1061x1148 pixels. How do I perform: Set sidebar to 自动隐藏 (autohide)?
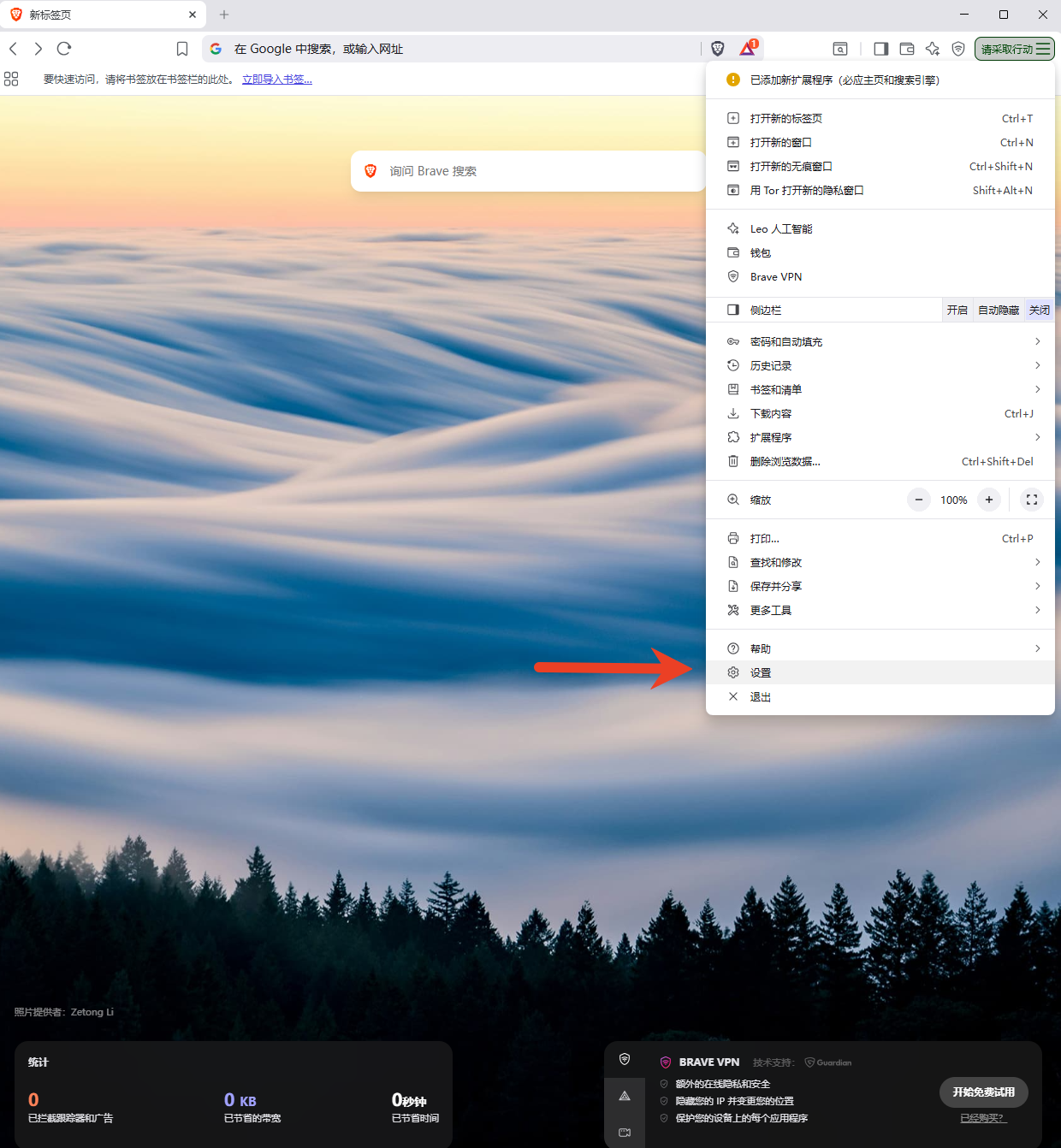(x=998, y=310)
